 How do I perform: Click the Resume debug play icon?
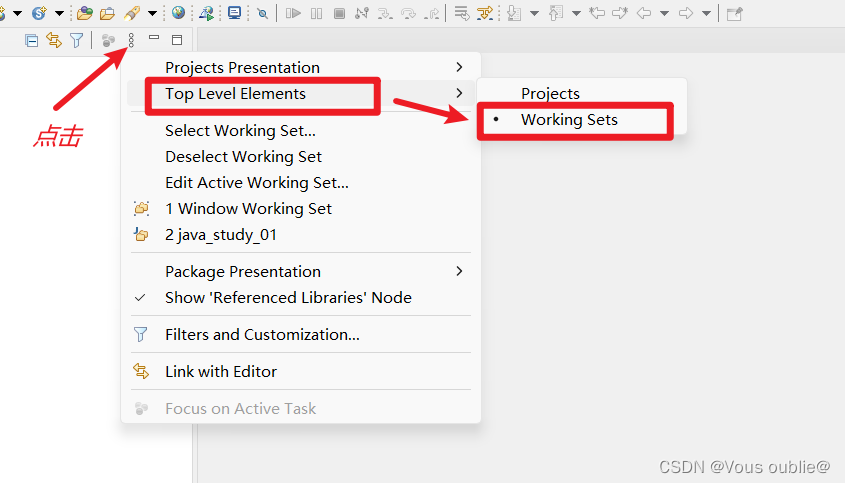pyautogui.click(x=293, y=13)
